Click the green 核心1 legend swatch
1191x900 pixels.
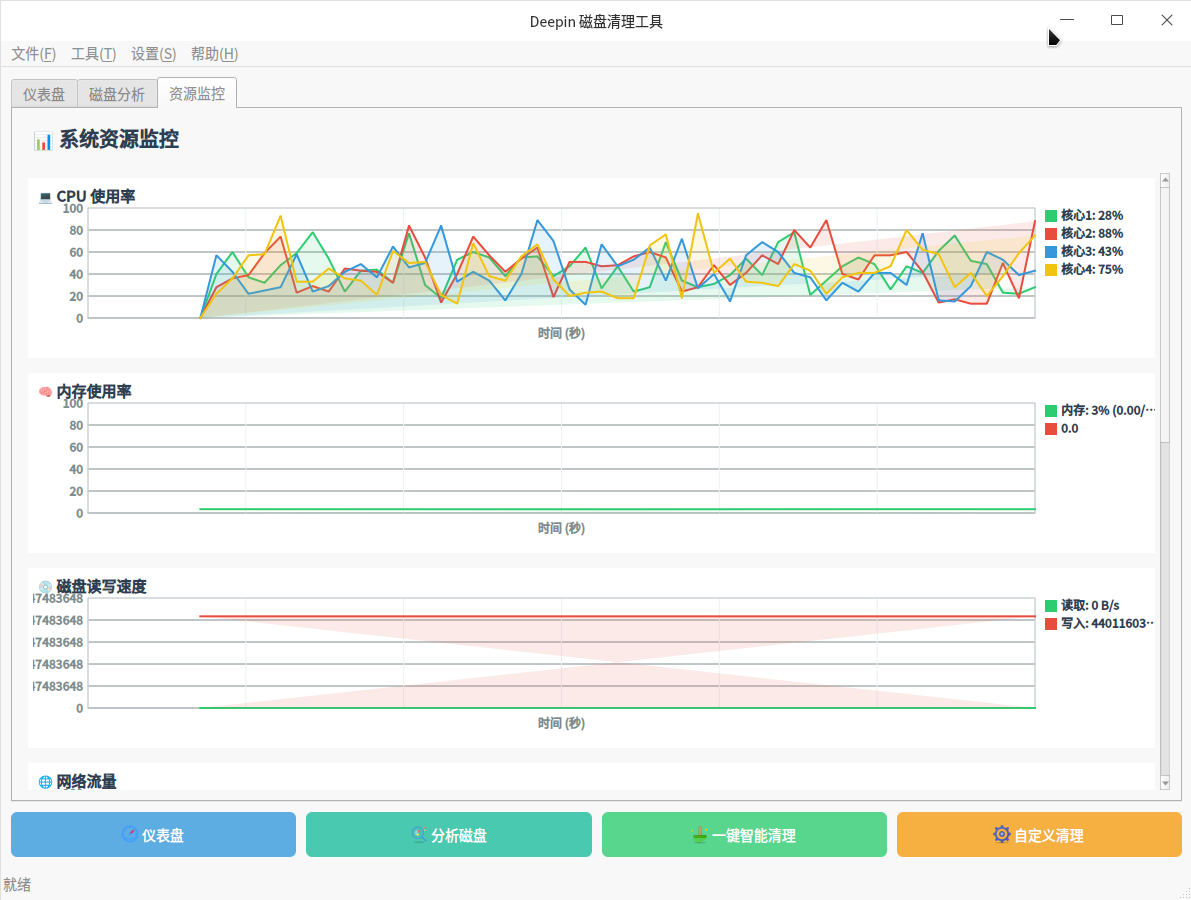pyautogui.click(x=1051, y=216)
